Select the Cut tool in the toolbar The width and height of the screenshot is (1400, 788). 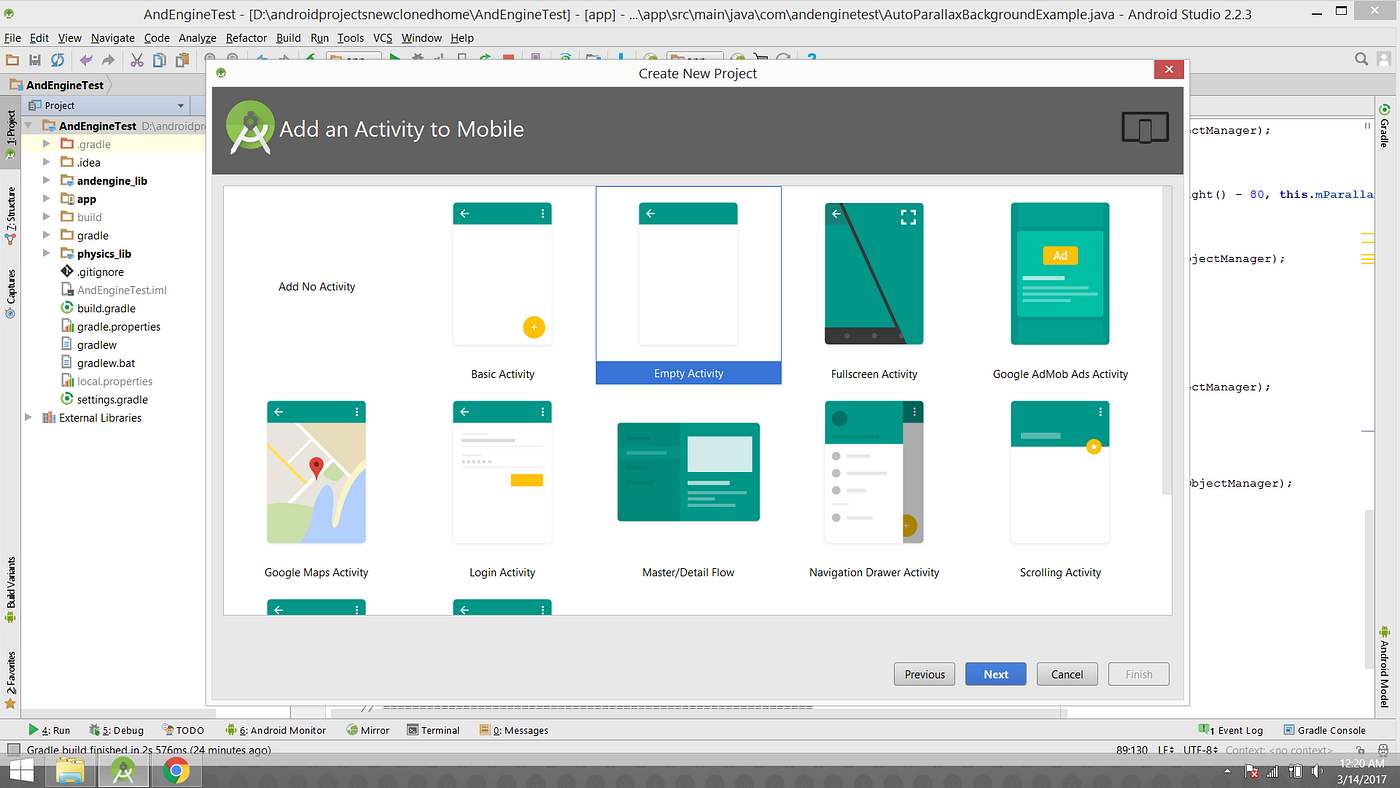[136, 60]
